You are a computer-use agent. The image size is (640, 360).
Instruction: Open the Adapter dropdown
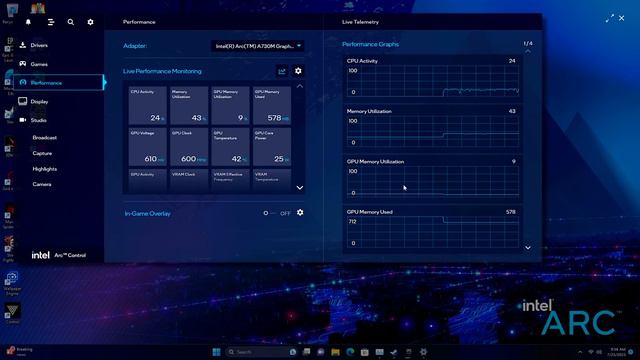pyautogui.click(x=258, y=46)
